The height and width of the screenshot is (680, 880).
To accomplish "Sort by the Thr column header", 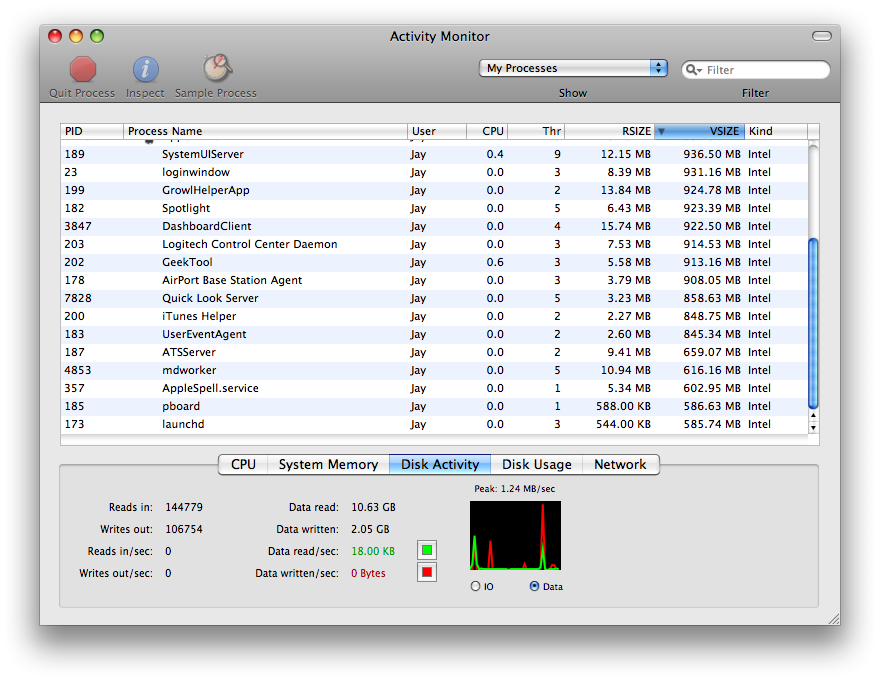I will (x=536, y=131).
